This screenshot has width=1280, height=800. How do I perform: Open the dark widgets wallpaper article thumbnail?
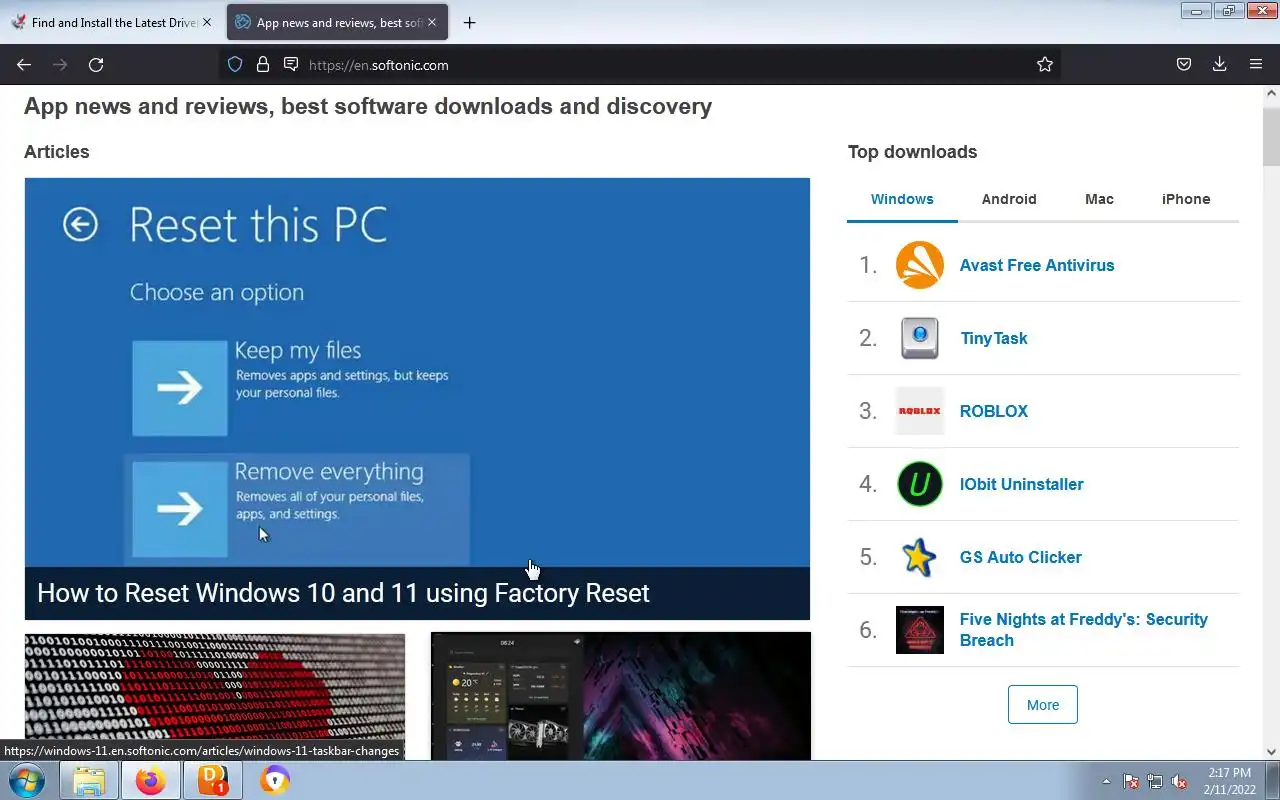(x=621, y=697)
